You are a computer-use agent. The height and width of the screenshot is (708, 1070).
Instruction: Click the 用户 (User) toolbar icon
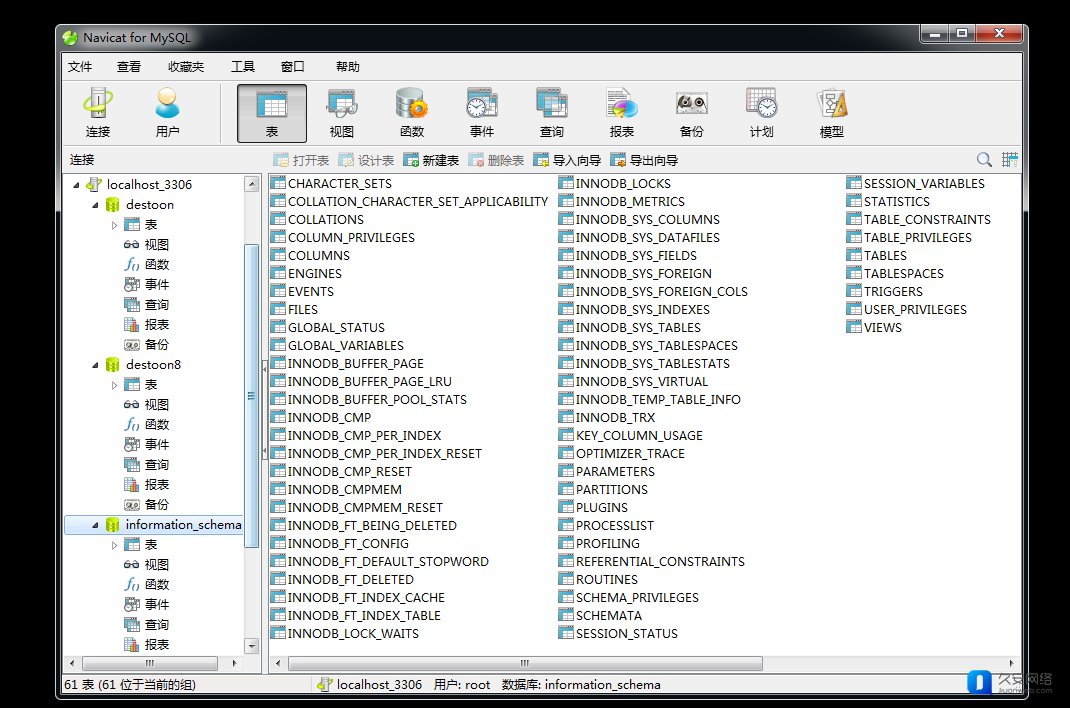pos(167,113)
